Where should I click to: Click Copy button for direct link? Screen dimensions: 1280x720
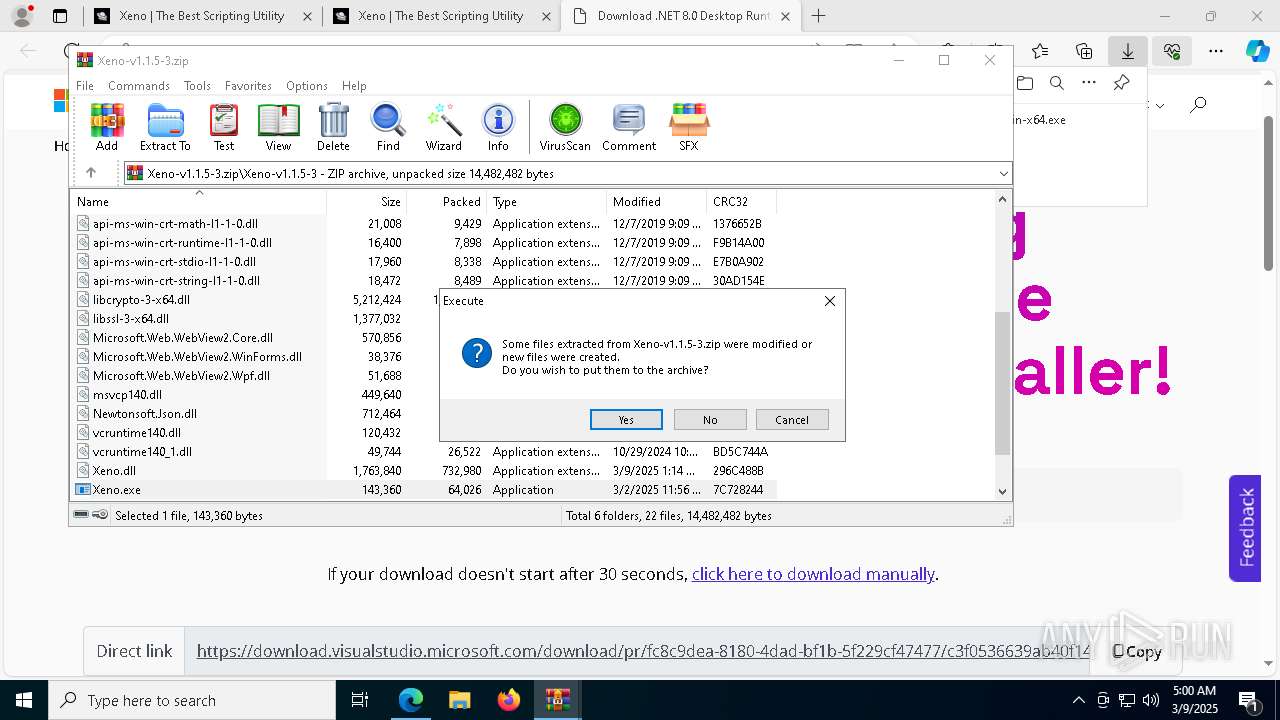(1137, 651)
